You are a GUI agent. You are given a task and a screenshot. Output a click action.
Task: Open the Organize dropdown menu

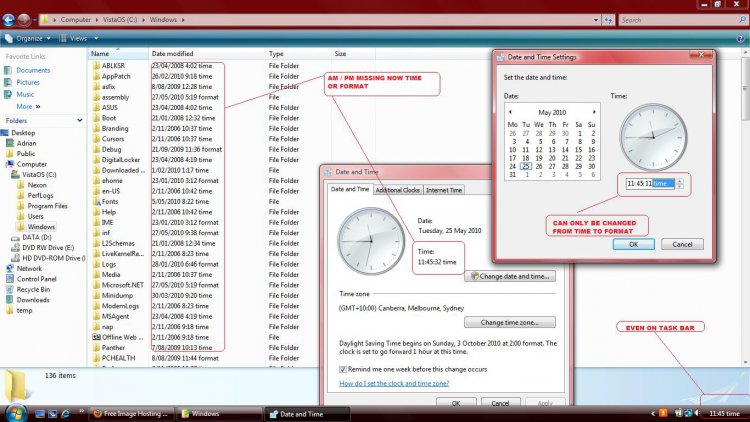click(x=28, y=39)
